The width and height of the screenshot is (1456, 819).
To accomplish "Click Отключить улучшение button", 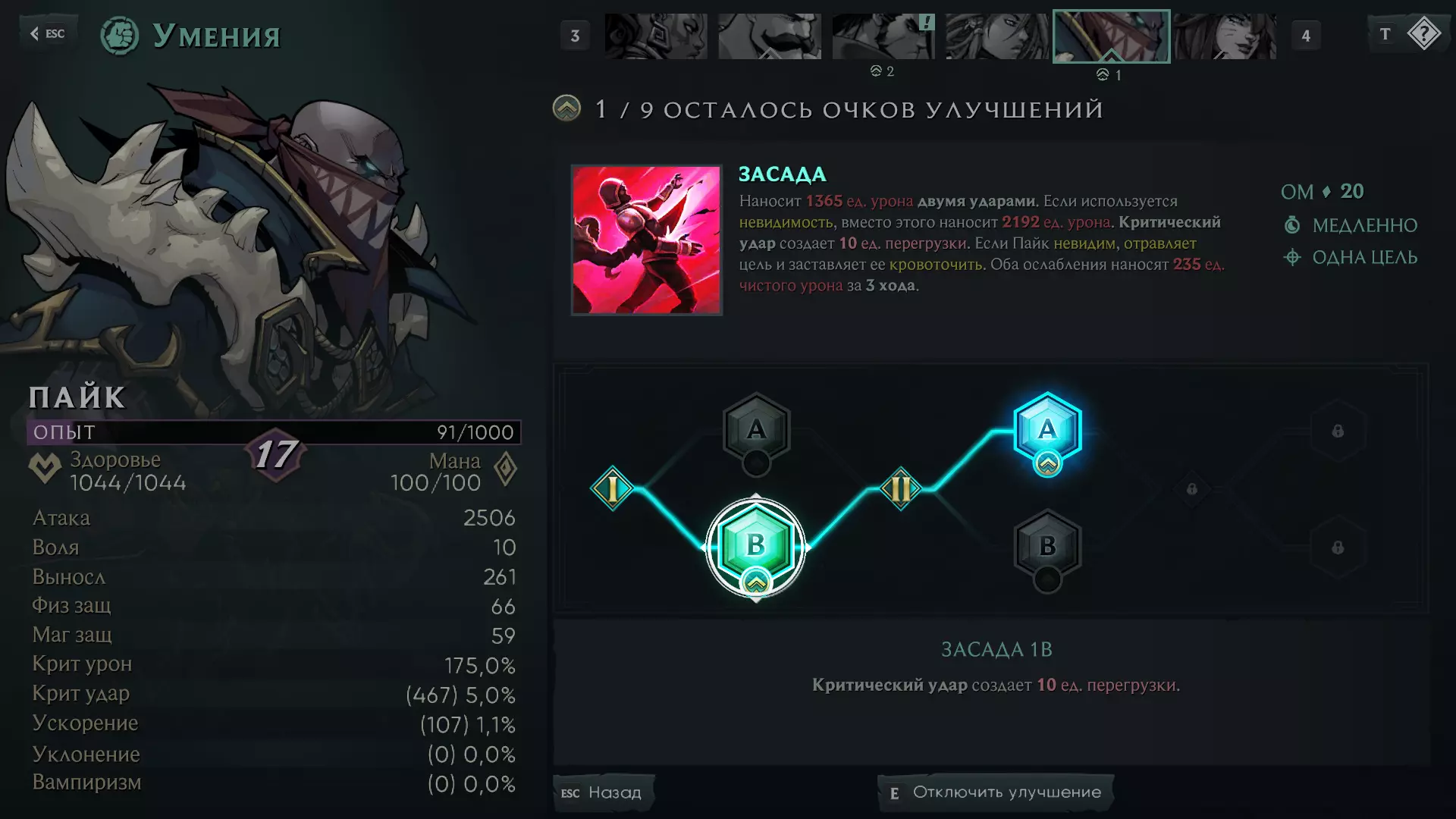I will (x=996, y=792).
